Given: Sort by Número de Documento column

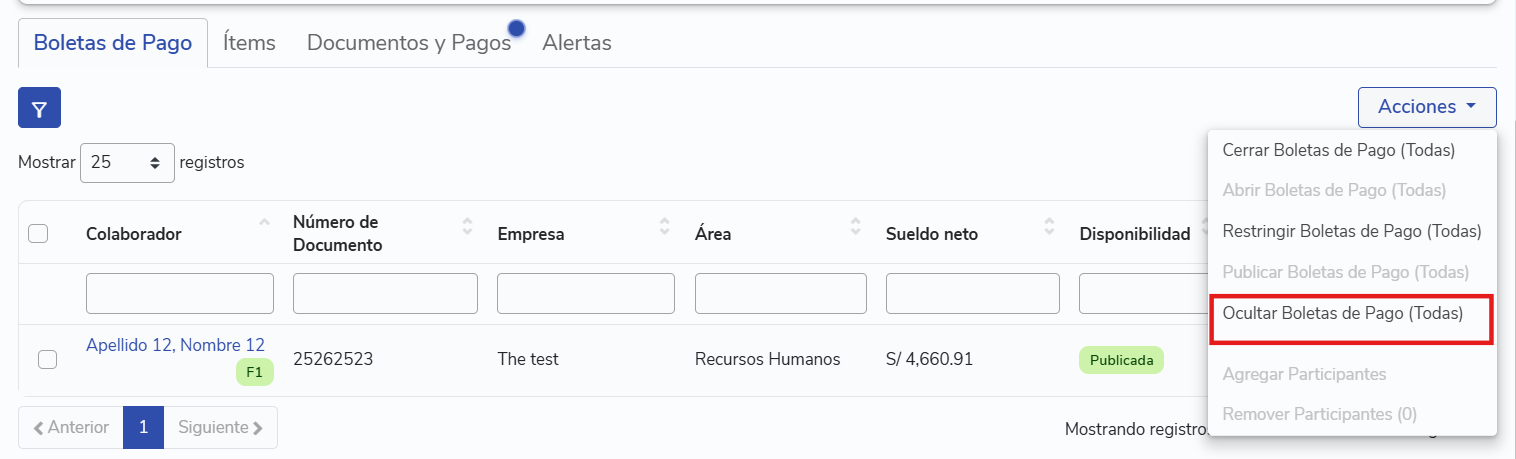Looking at the screenshot, I should point(467,227).
